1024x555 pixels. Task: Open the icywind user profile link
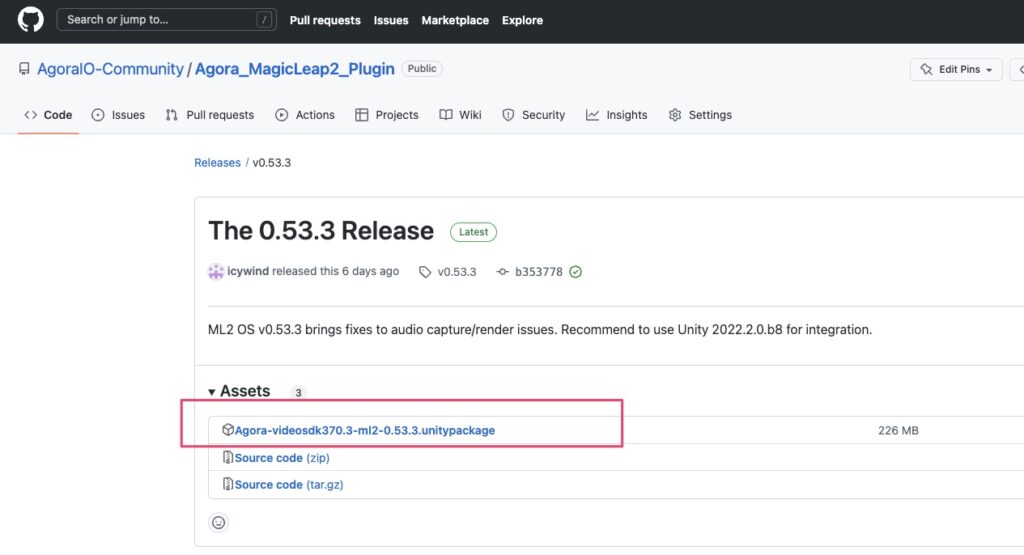tap(248, 271)
